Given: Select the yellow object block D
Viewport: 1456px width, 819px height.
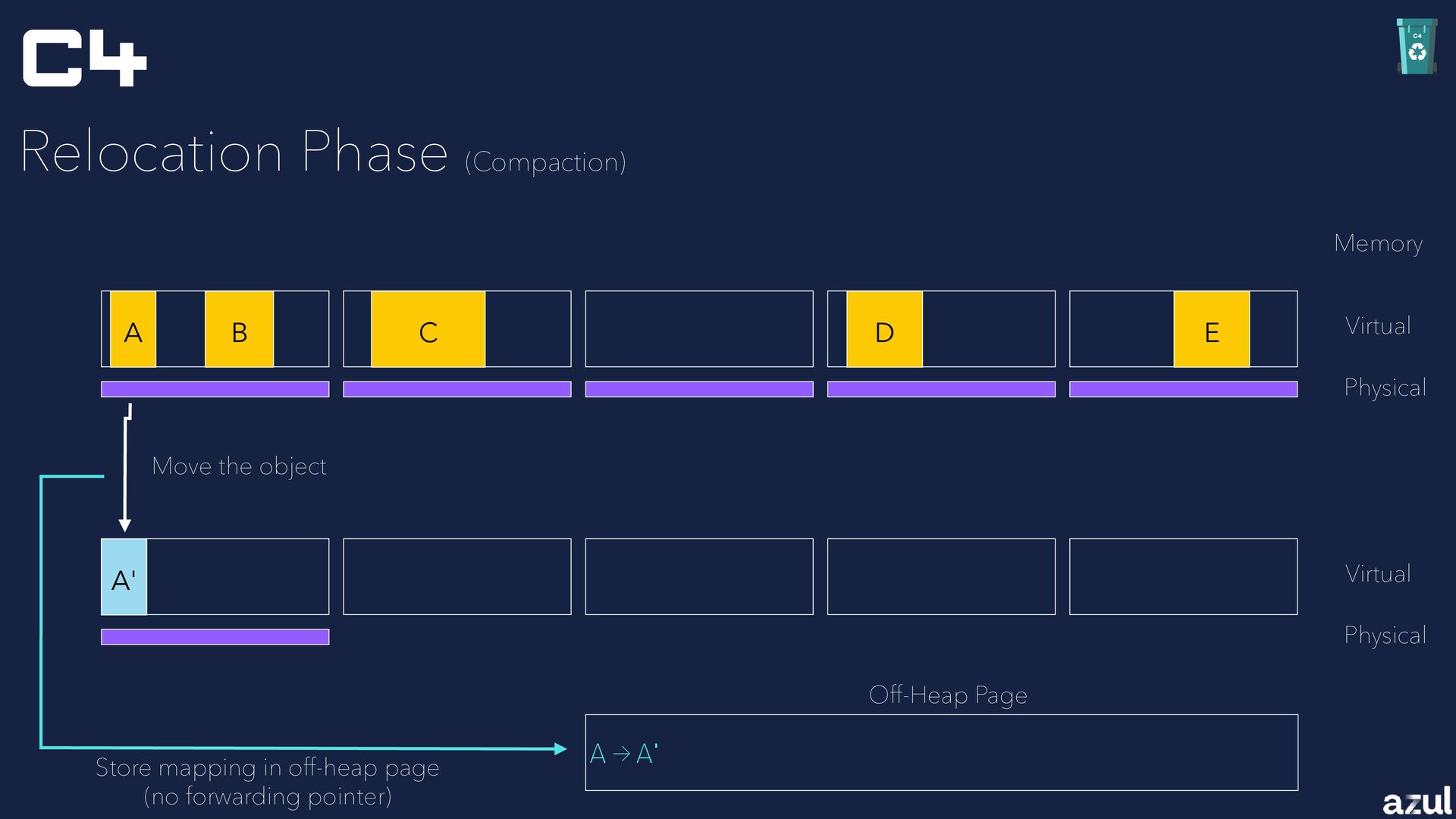Looking at the screenshot, I should pyautogui.click(x=884, y=329).
